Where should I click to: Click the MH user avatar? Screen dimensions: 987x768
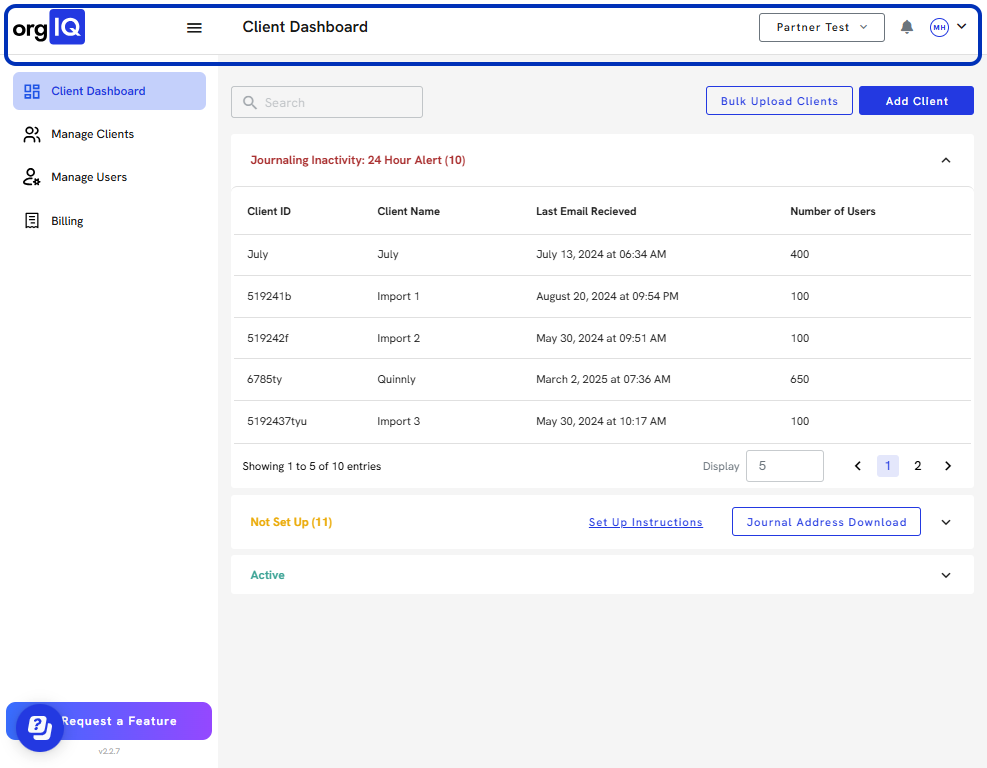coord(939,28)
